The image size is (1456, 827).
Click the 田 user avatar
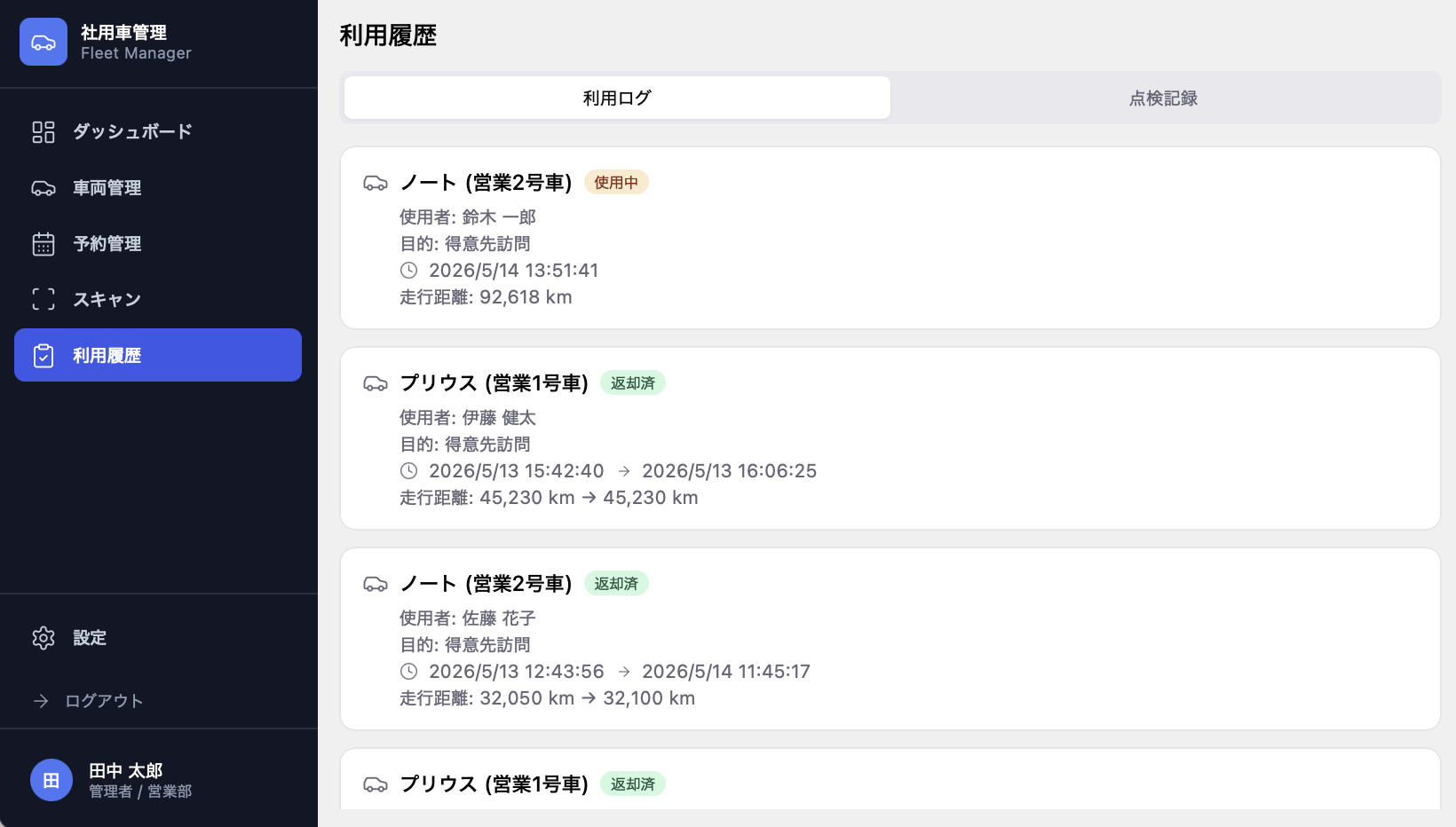pyautogui.click(x=51, y=780)
